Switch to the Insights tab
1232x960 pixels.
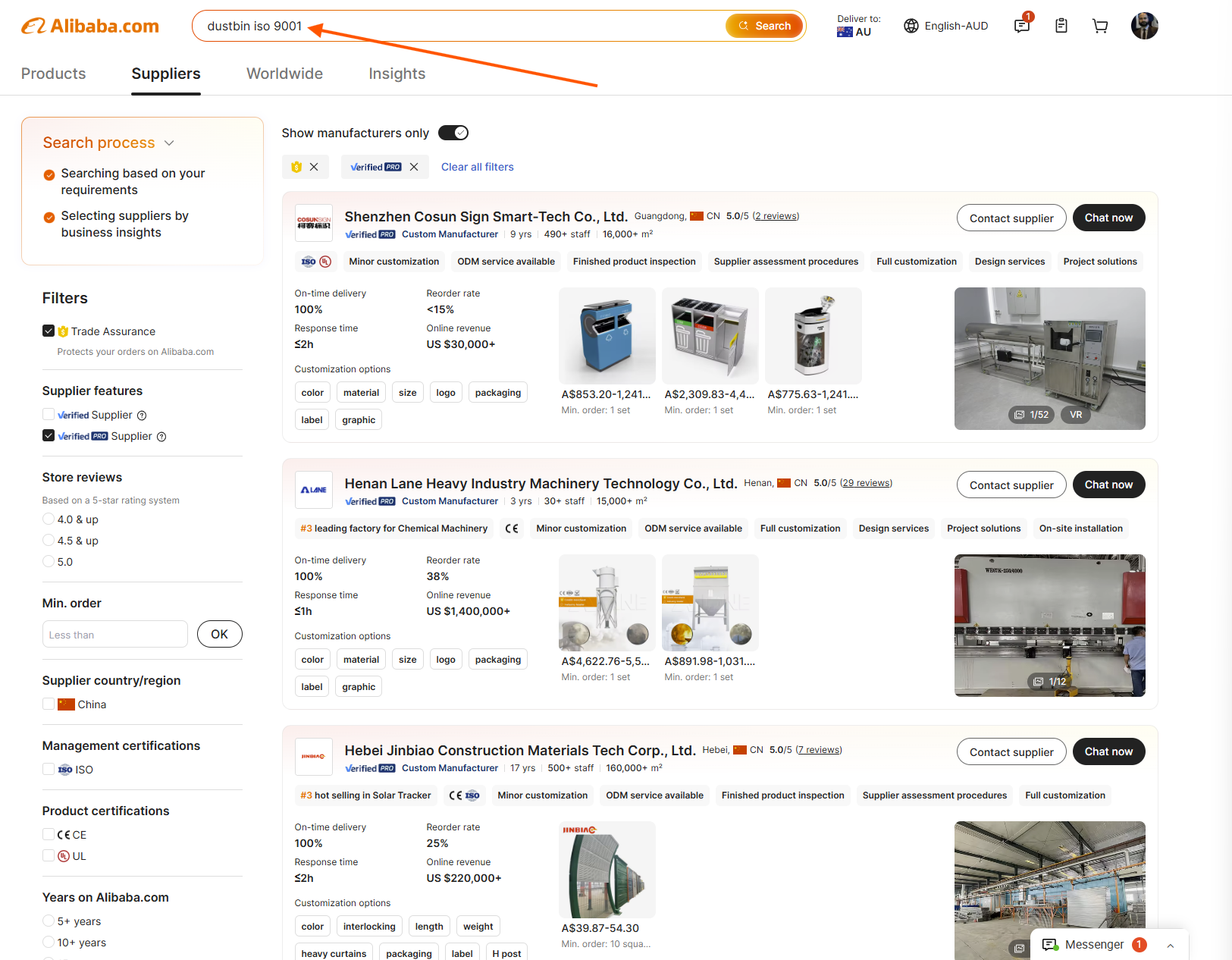click(397, 74)
